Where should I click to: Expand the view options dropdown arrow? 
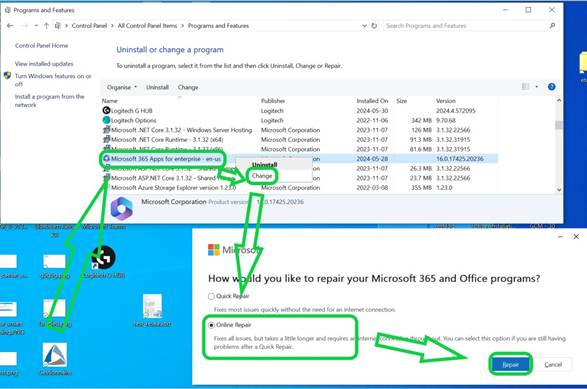coord(536,87)
